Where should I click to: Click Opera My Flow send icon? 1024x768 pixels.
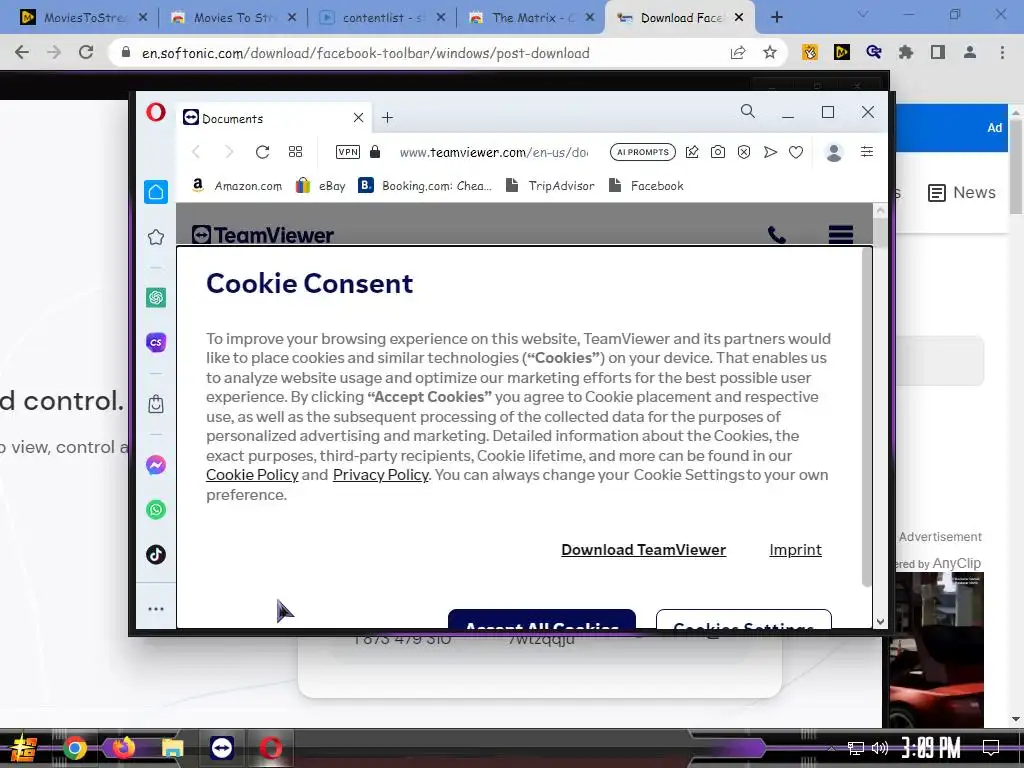[x=770, y=152]
